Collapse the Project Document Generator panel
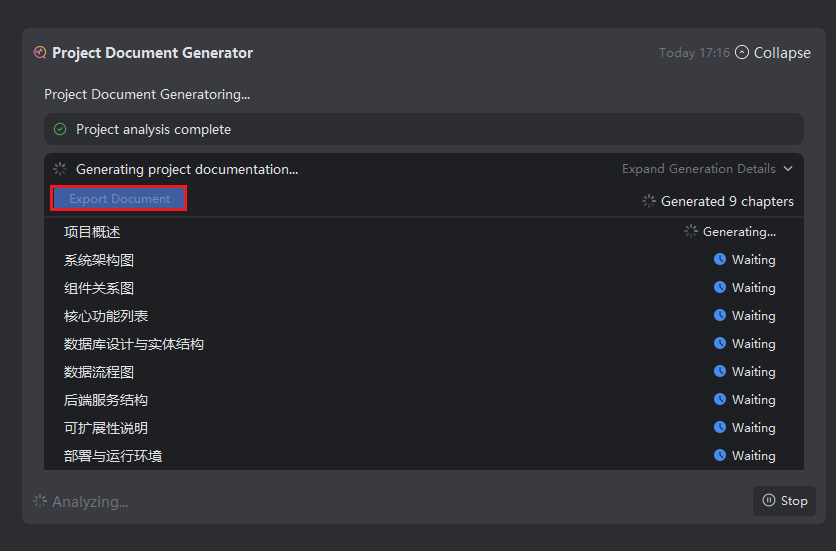836x551 pixels. (773, 53)
